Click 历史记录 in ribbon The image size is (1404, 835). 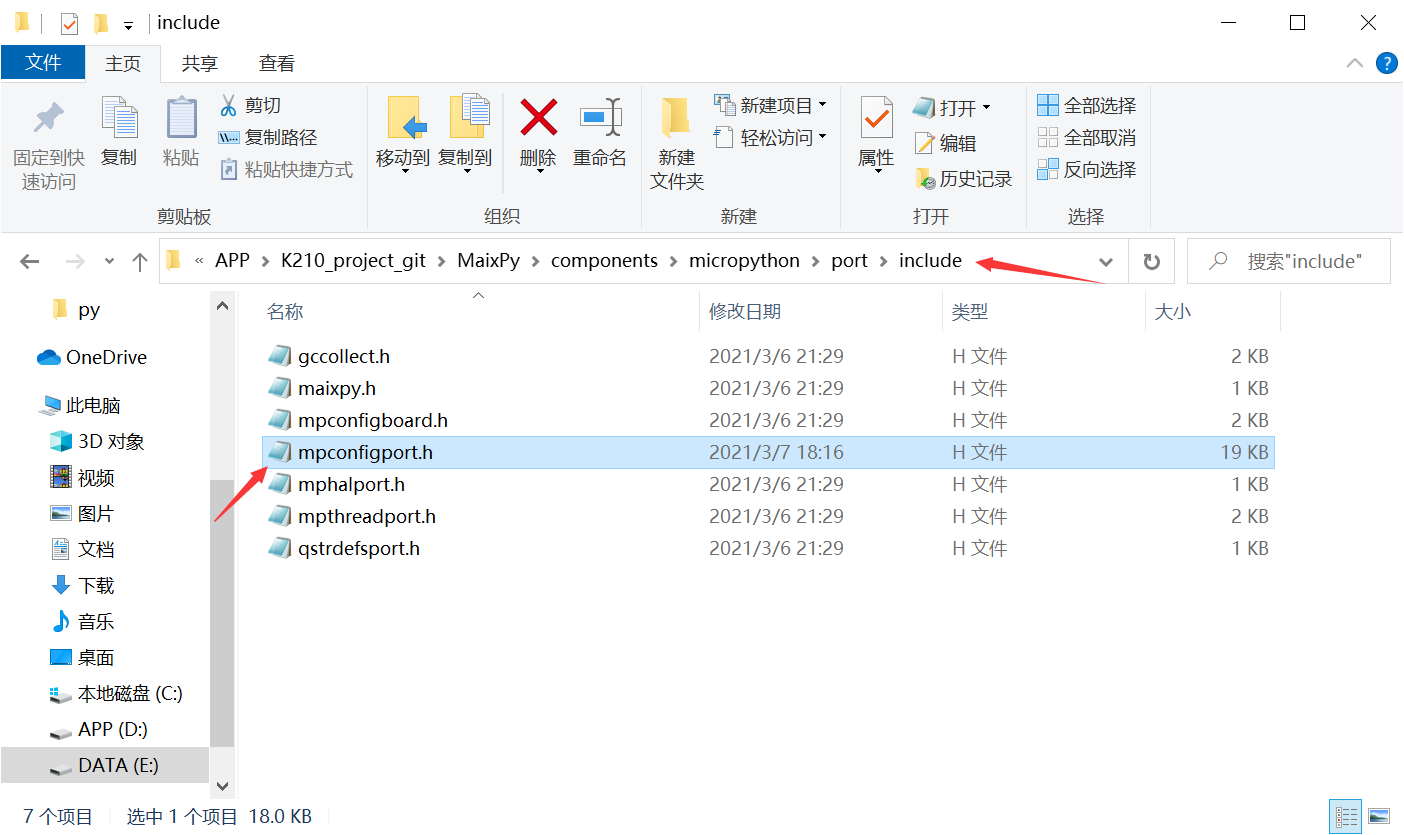click(964, 179)
